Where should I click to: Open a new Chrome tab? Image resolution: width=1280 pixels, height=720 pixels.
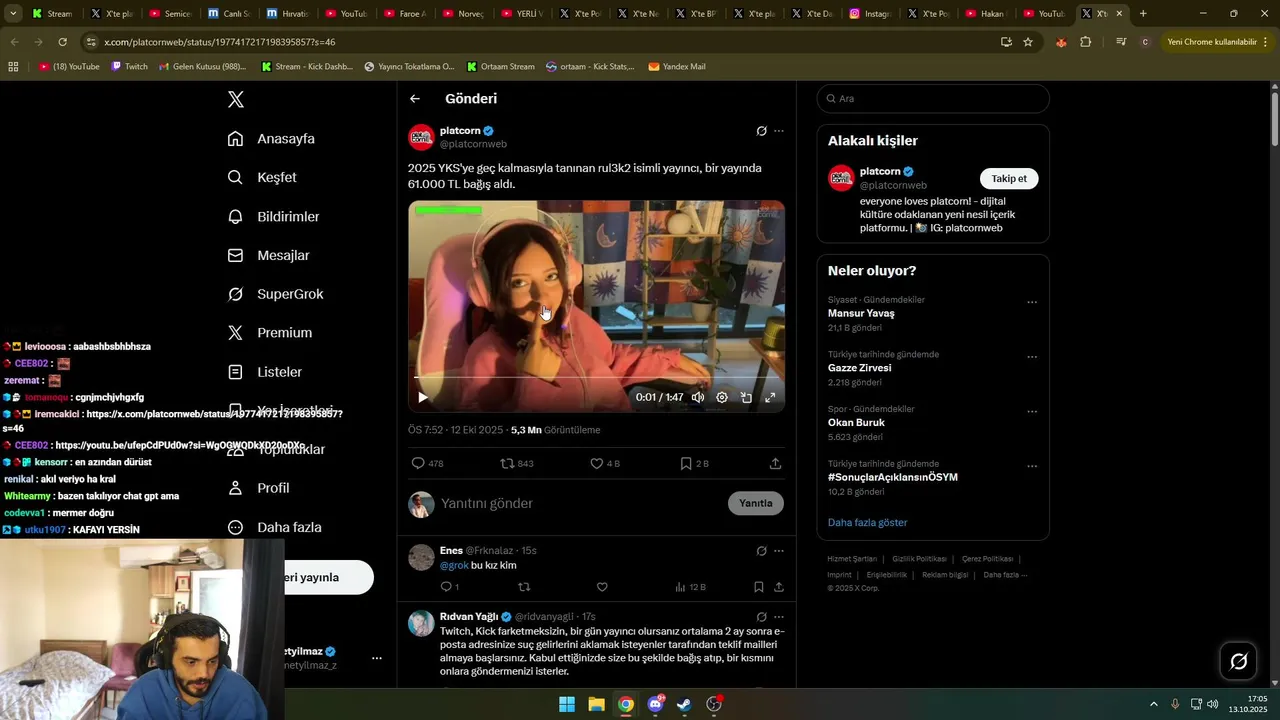(1143, 14)
